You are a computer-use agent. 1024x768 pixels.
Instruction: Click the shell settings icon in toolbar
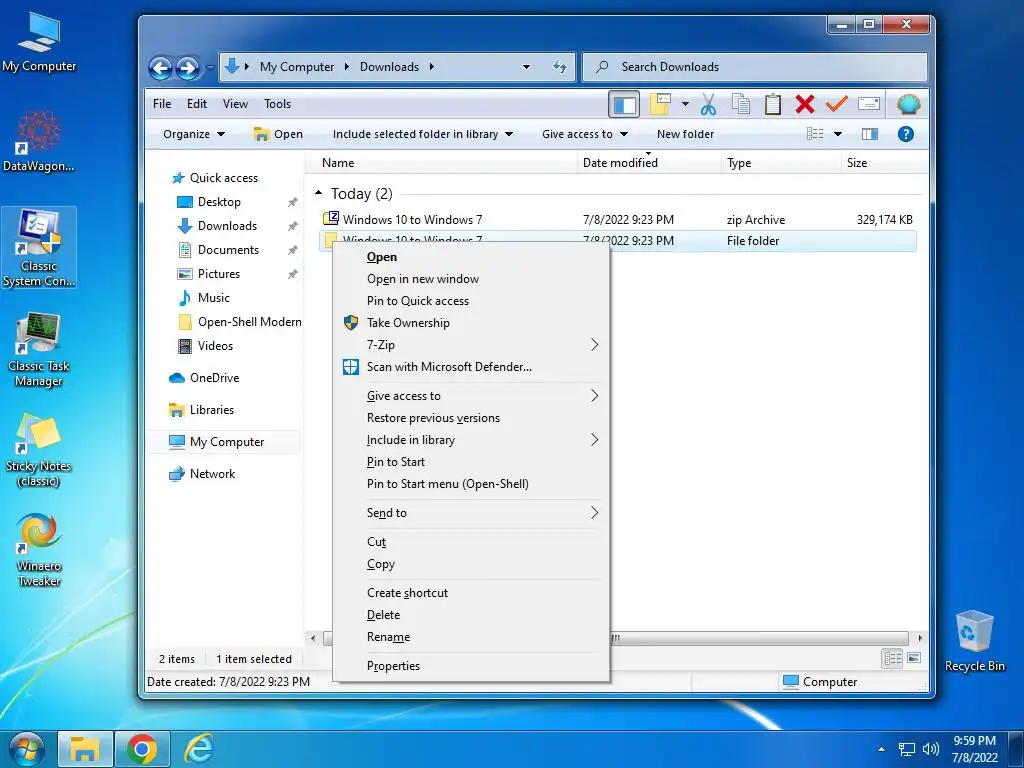[908, 104]
